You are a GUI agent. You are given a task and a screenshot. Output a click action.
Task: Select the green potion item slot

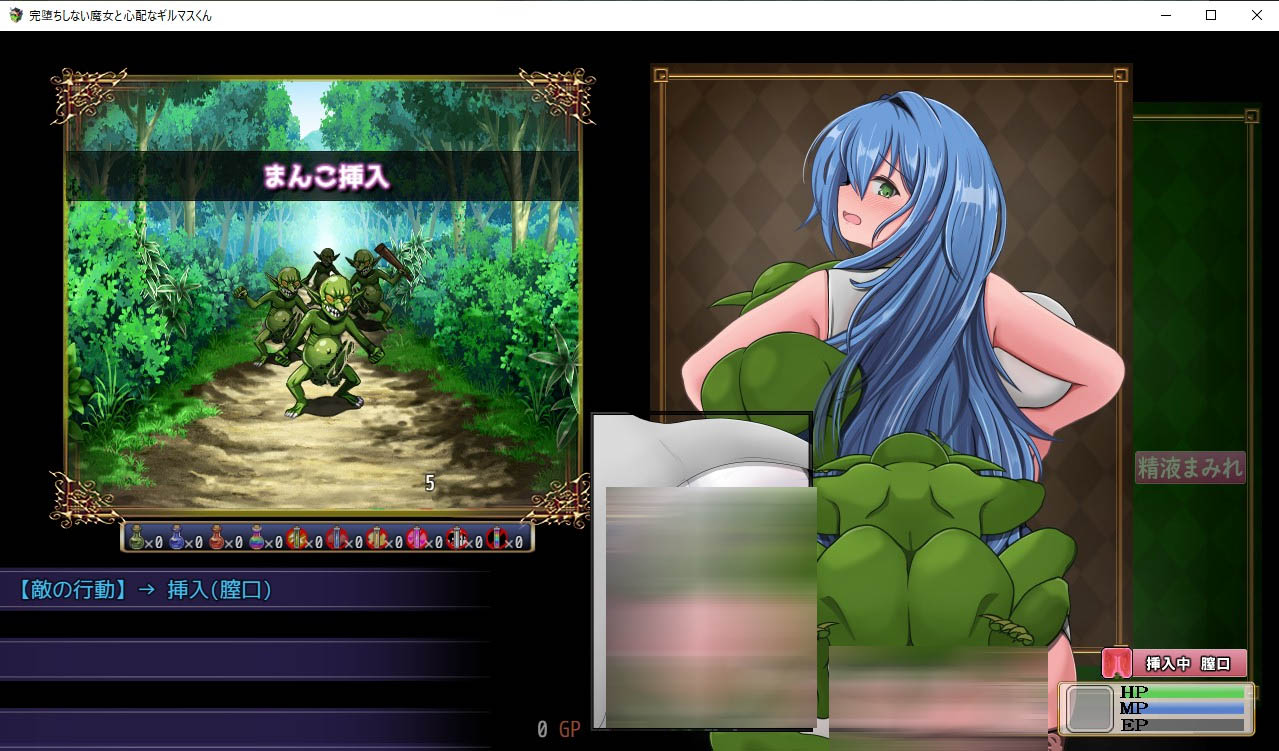tap(138, 538)
